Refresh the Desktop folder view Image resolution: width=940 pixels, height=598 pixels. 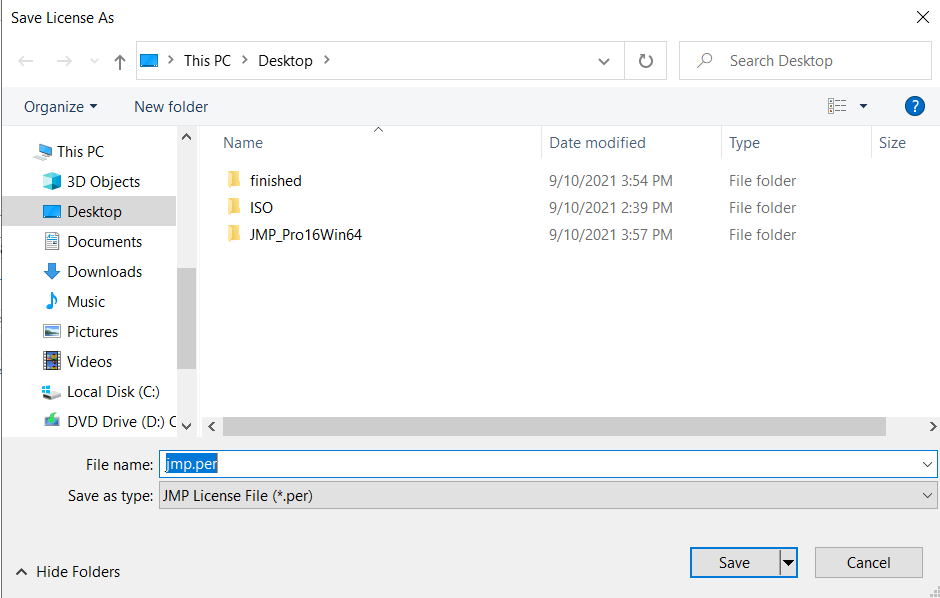646,61
